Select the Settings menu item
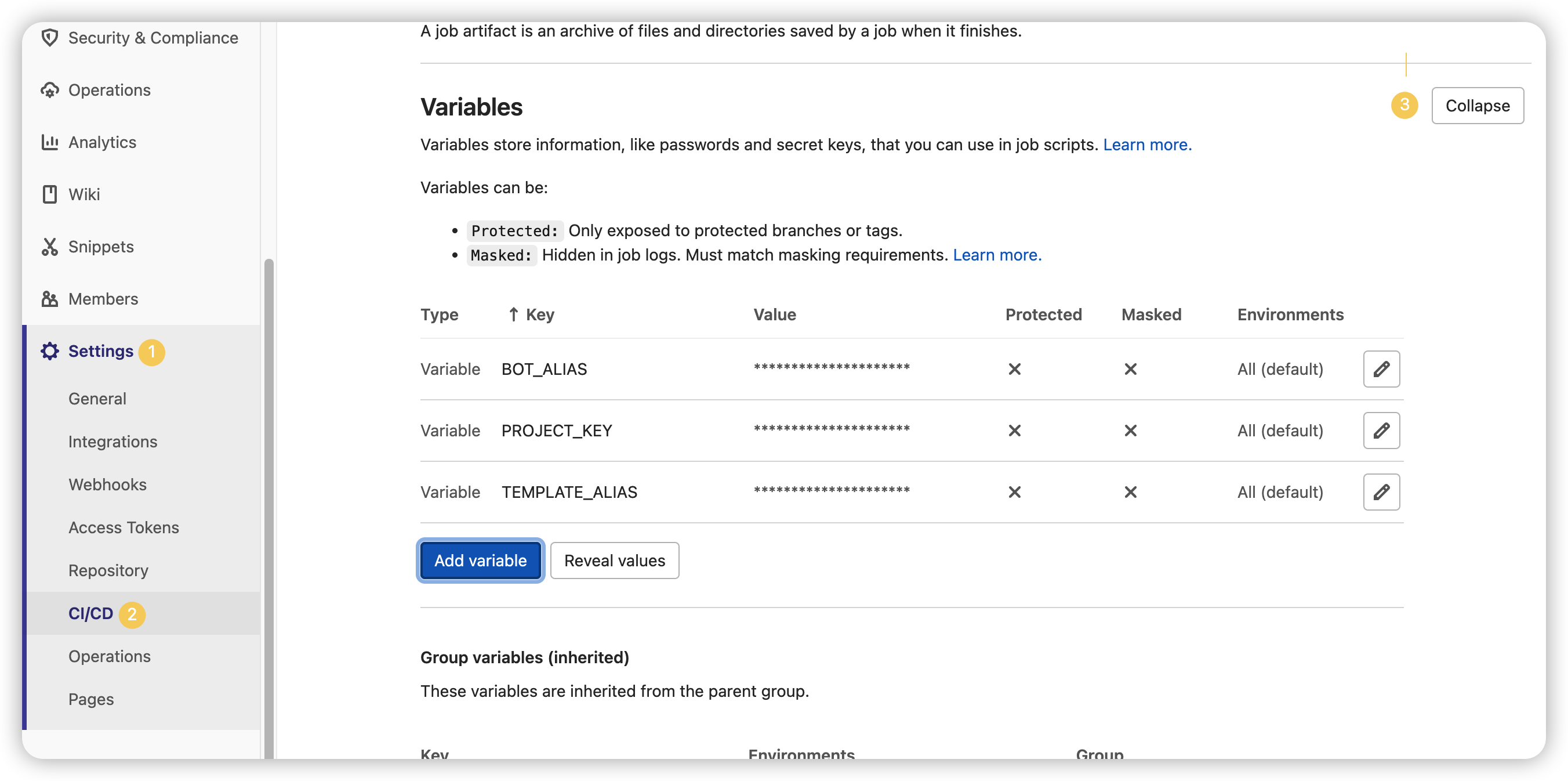The width and height of the screenshot is (1568, 781). [101, 351]
